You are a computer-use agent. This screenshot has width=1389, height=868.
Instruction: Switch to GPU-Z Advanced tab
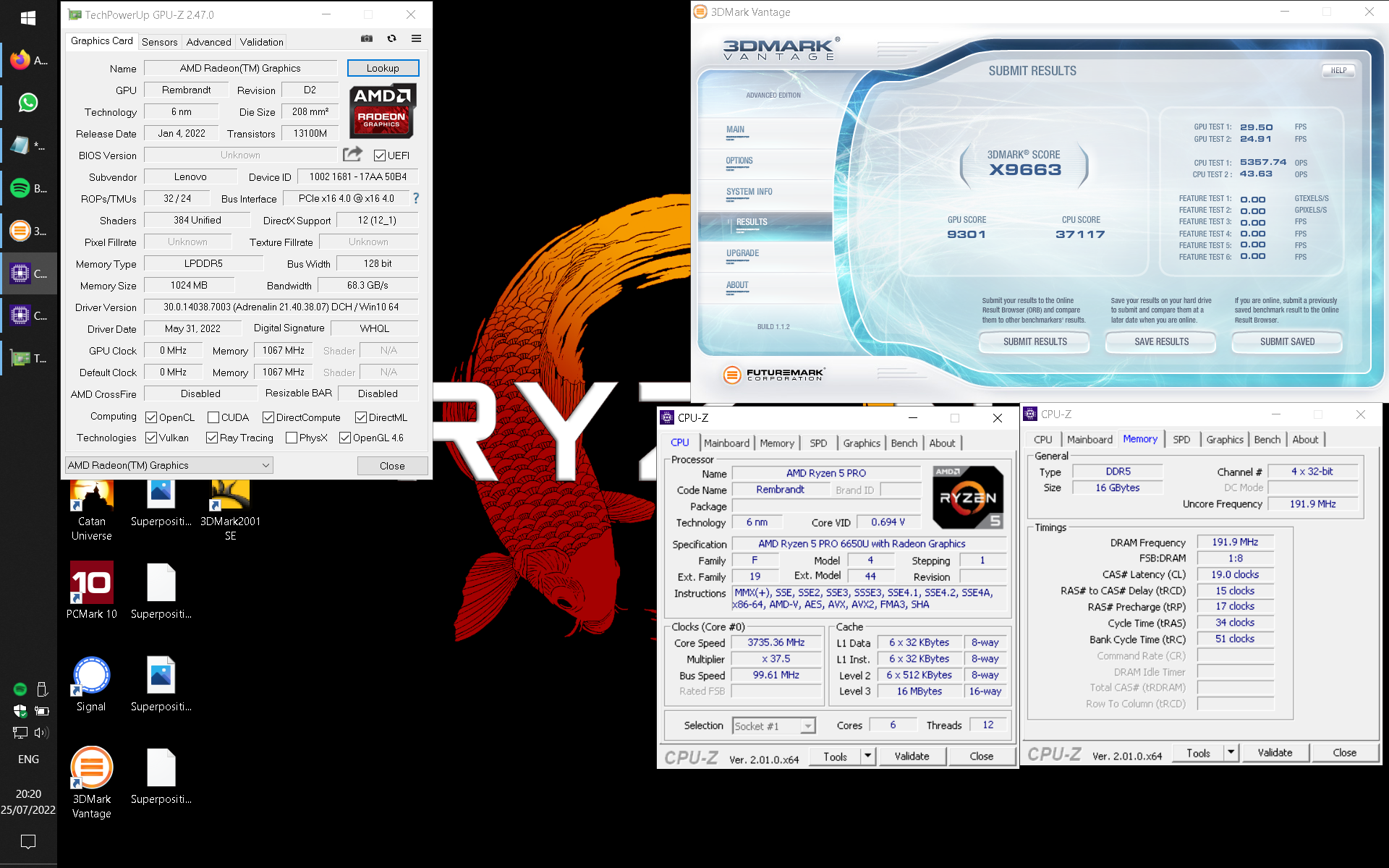tap(208, 42)
